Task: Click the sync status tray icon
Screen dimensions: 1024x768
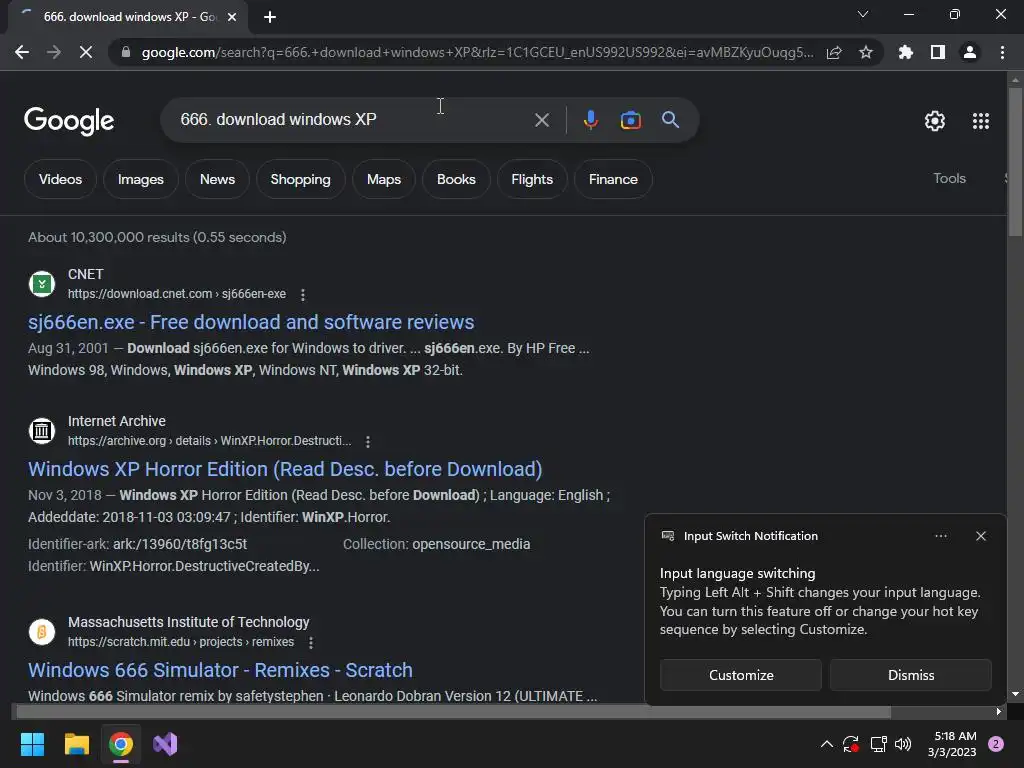Action: [x=851, y=744]
